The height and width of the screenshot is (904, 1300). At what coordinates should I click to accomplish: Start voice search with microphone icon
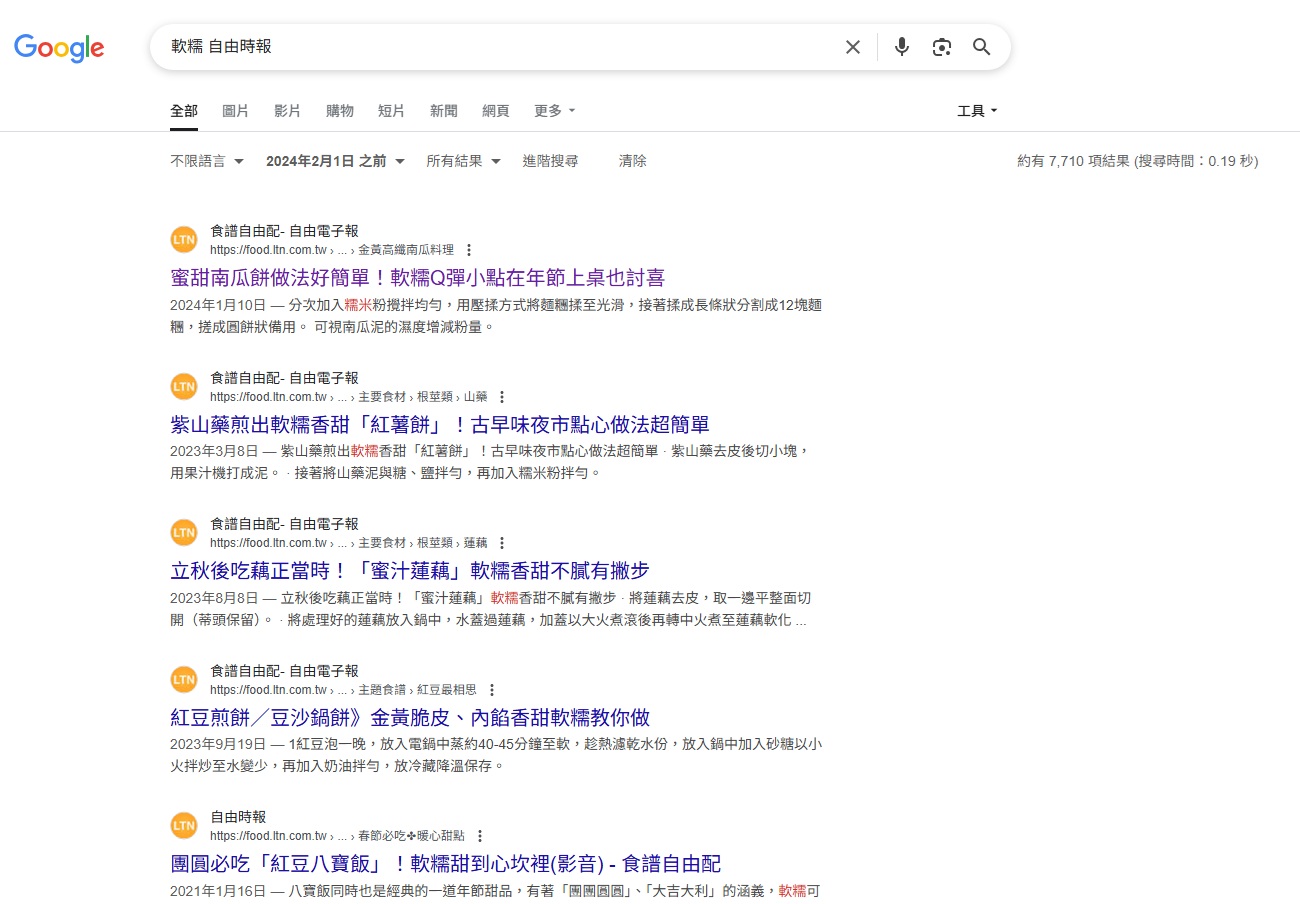pyautogui.click(x=902, y=47)
